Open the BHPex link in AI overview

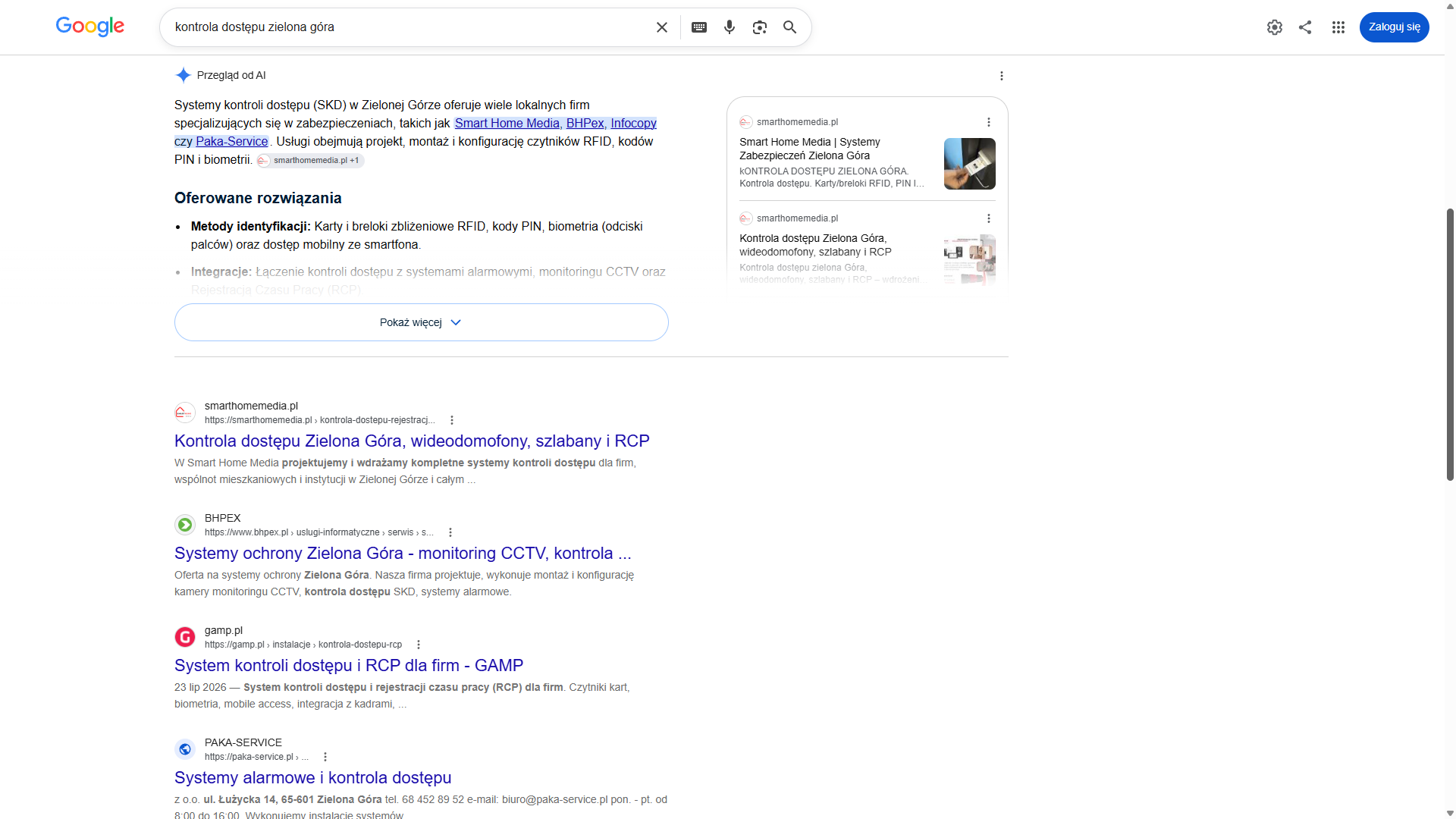tap(585, 123)
